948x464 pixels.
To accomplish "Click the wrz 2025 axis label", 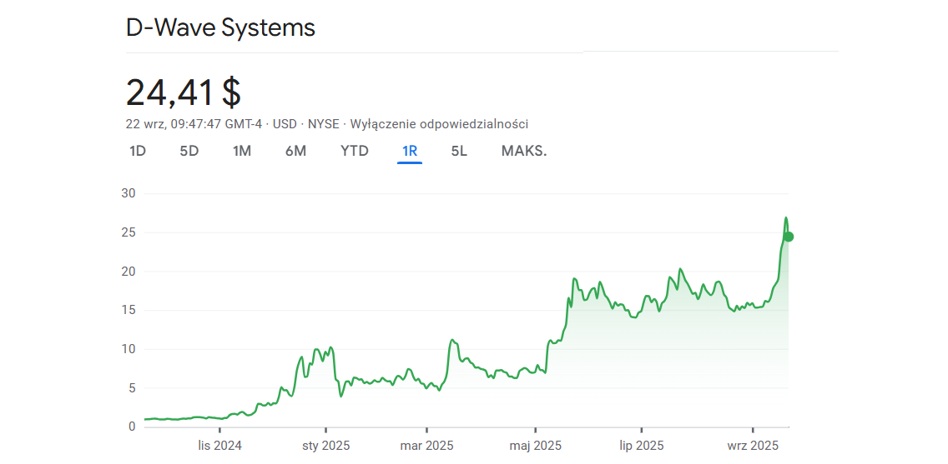I will (753, 446).
